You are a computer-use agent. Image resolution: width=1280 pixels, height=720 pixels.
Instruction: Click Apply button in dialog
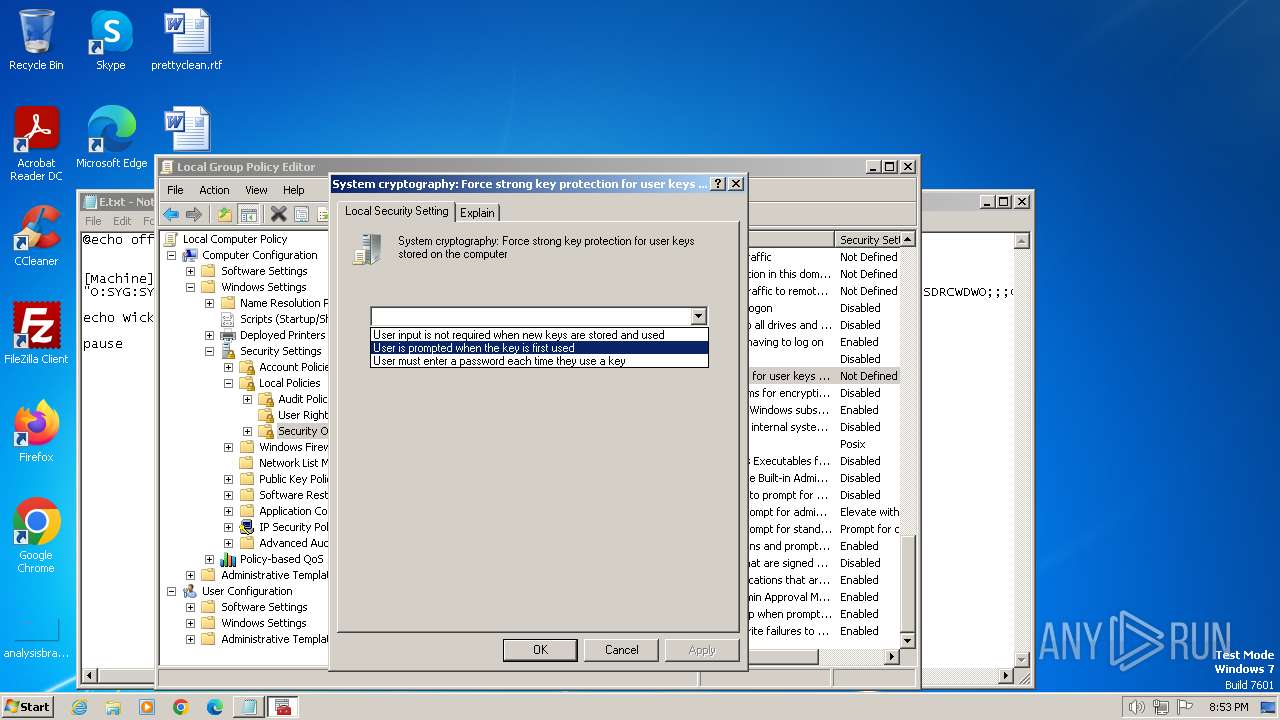pyautogui.click(x=702, y=650)
